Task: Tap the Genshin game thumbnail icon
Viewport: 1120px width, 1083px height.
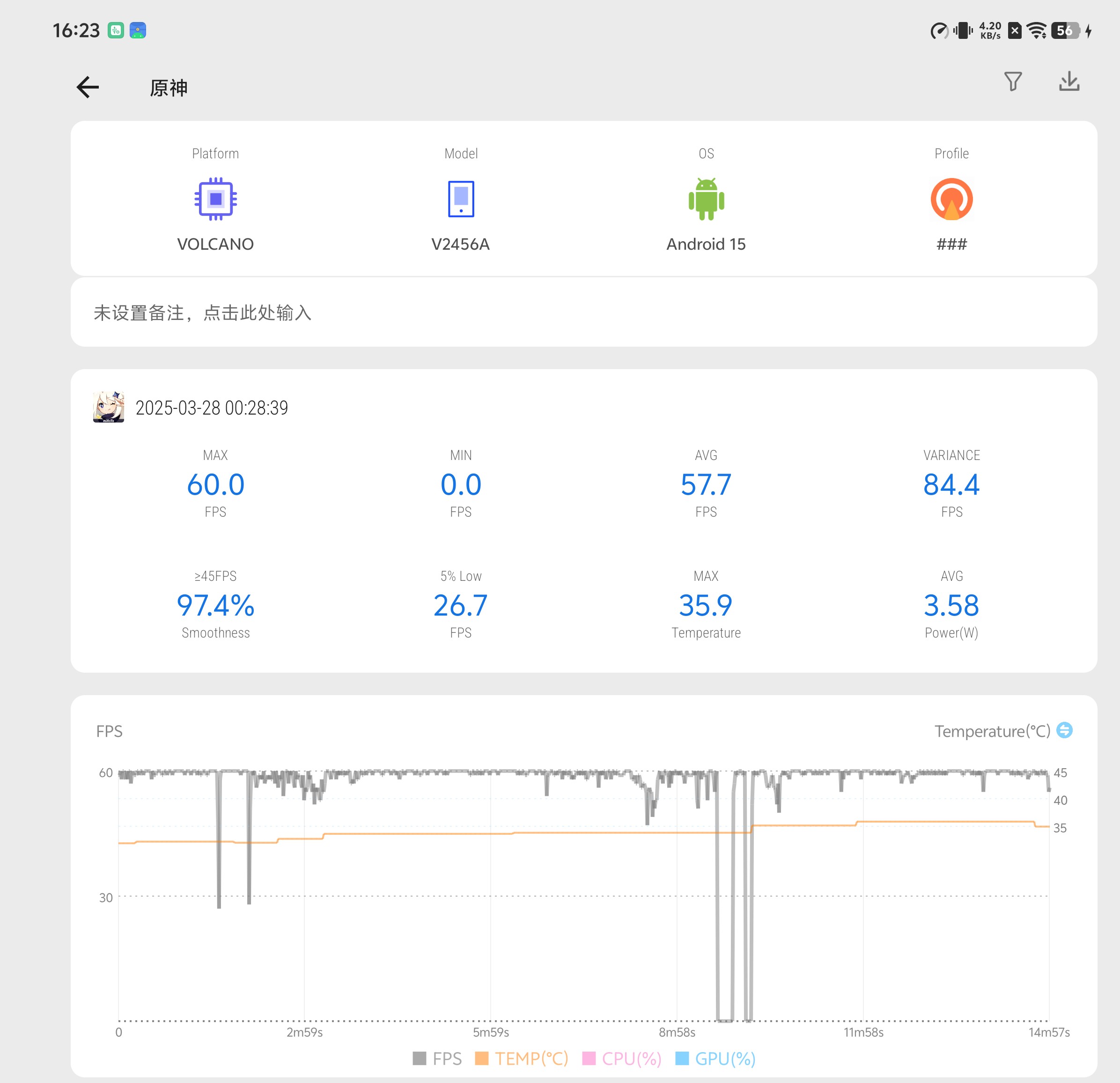Action: (x=109, y=407)
